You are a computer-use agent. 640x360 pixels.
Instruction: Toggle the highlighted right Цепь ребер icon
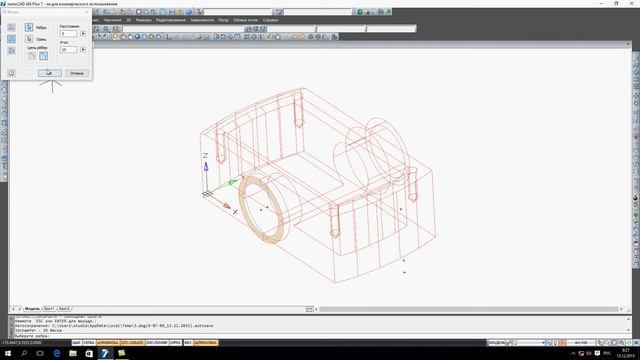pos(44,56)
